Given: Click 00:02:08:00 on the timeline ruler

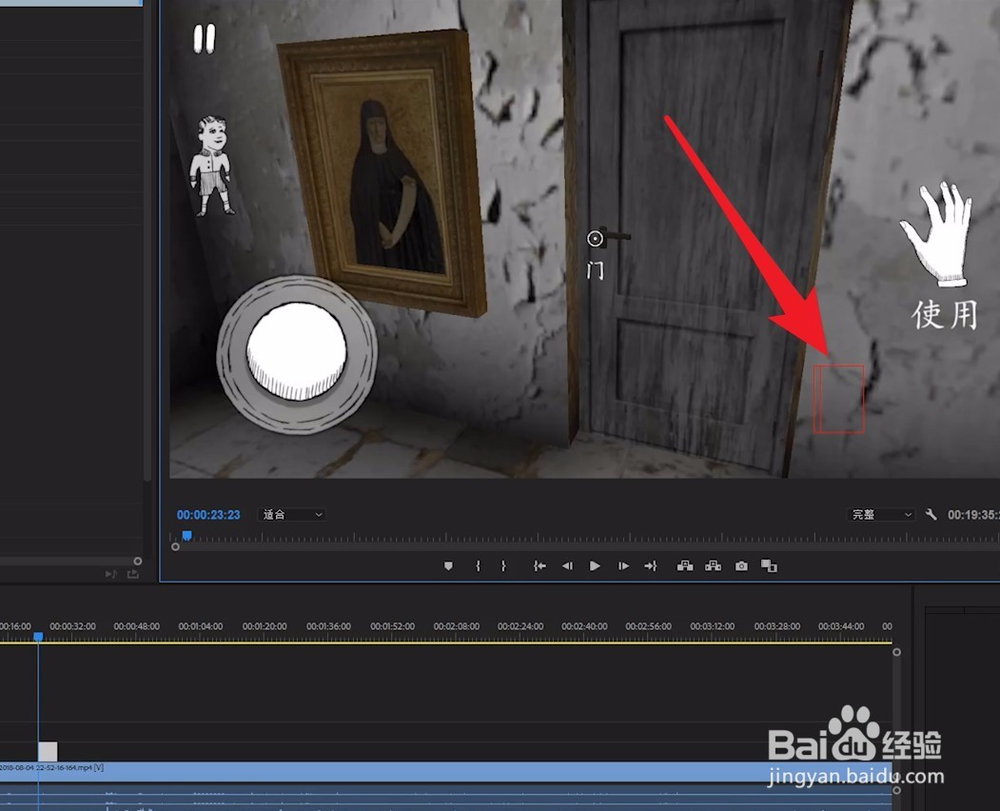Looking at the screenshot, I should pyautogui.click(x=456, y=627).
